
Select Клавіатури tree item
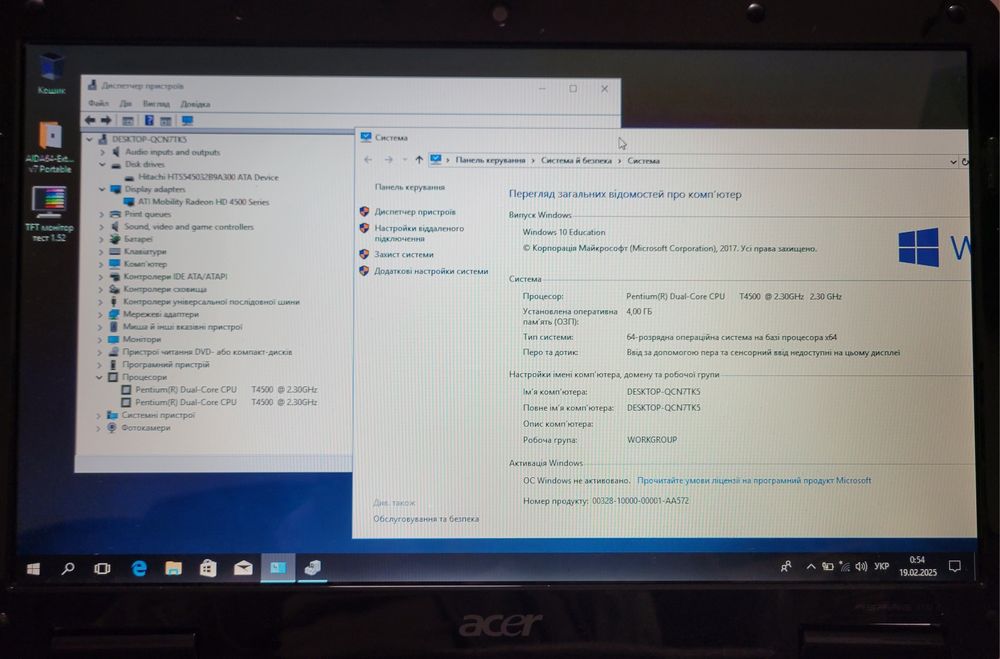(x=145, y=252)
